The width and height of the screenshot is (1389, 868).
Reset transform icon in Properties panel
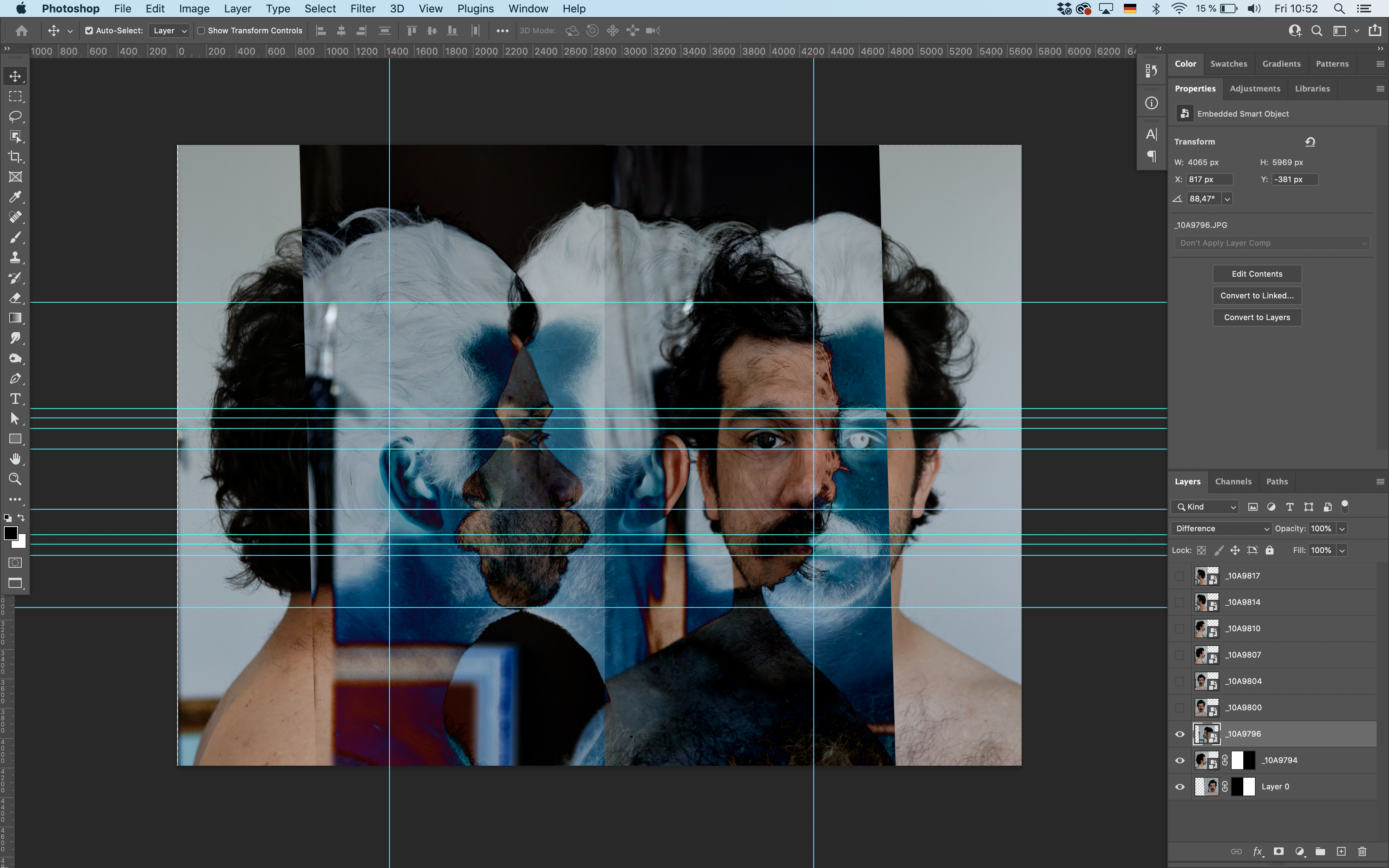pyautogui.click(x=1310, y=141)
